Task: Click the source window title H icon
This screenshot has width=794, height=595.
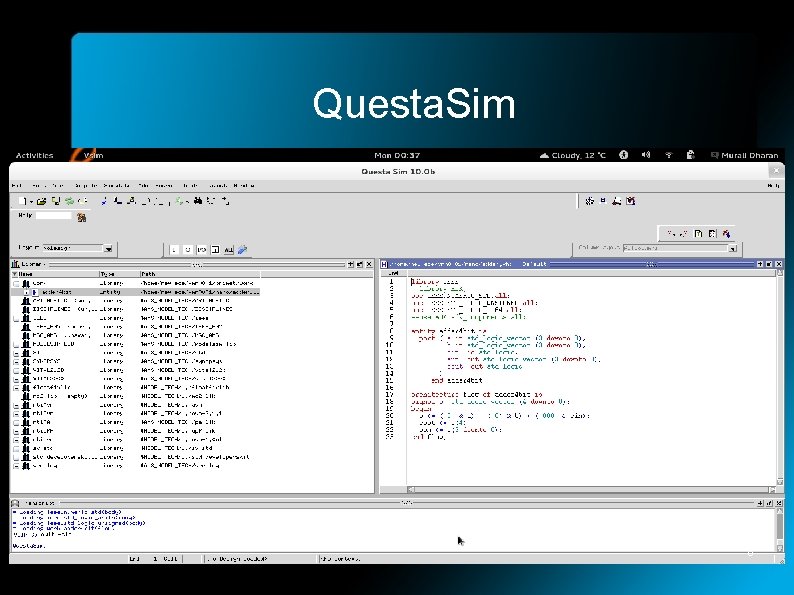Action: 384,264
